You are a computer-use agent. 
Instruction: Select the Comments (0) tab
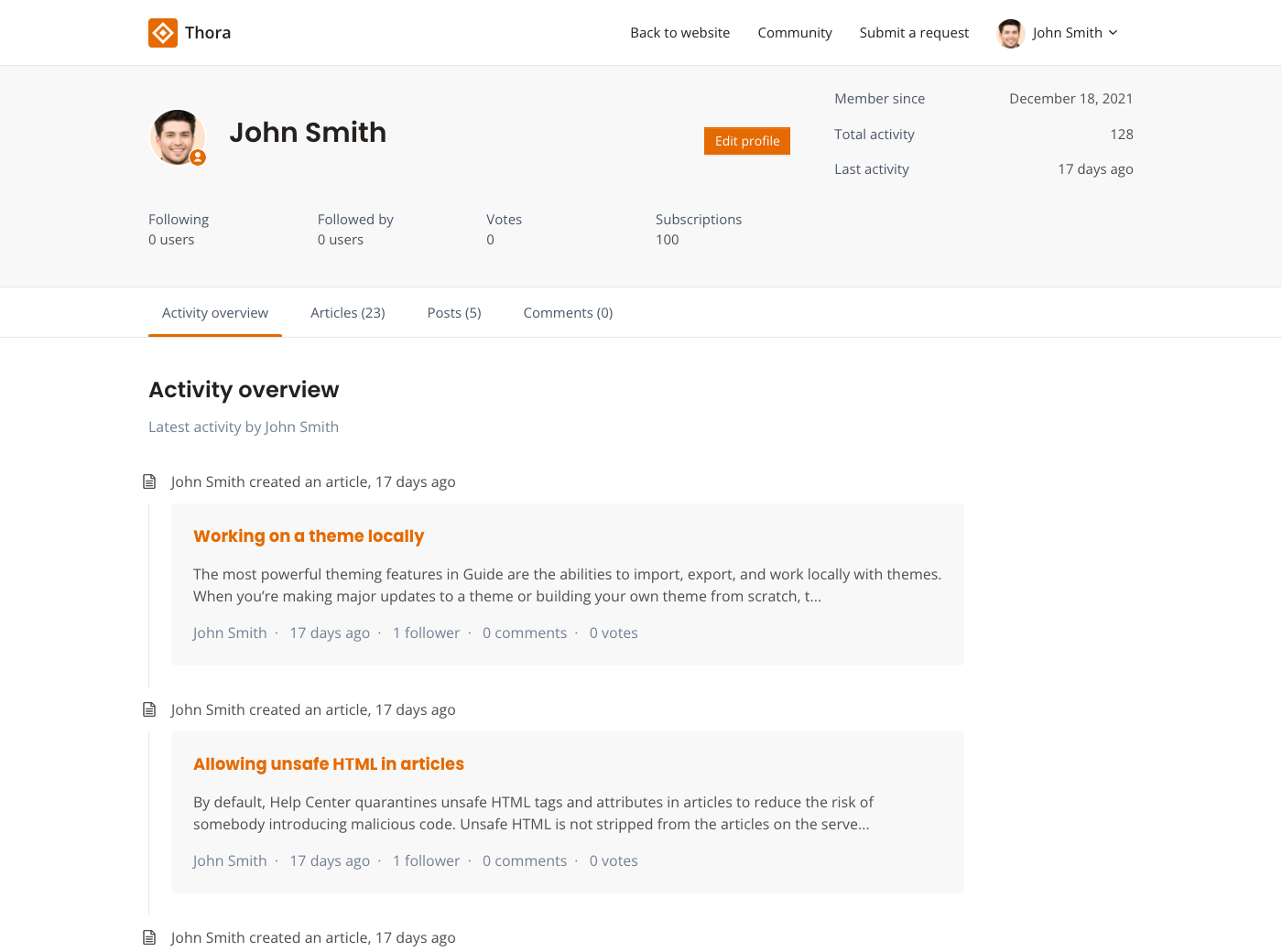pos(568,313)
